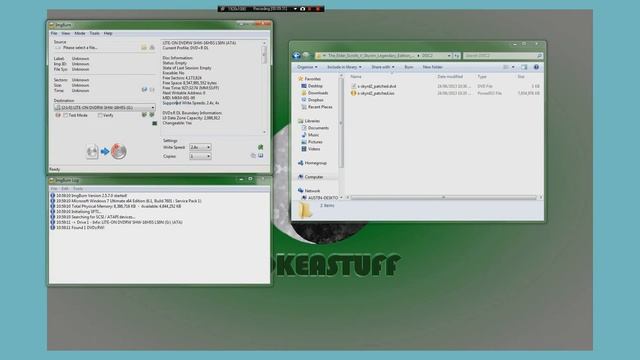Screen dimensions: 640x360
Task: Open ImgBurn File menu
Action: coord(54,33)
